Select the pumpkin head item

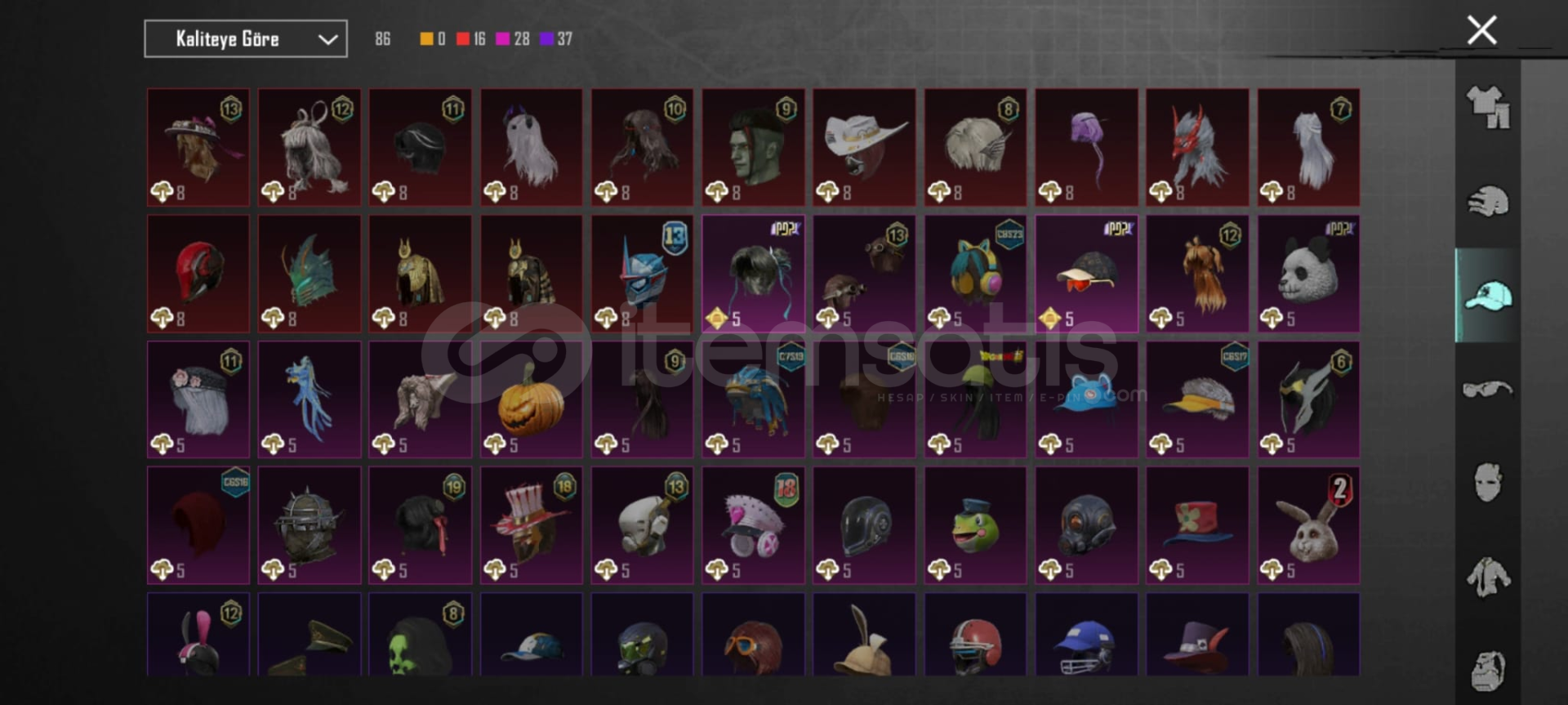(532, 399)
